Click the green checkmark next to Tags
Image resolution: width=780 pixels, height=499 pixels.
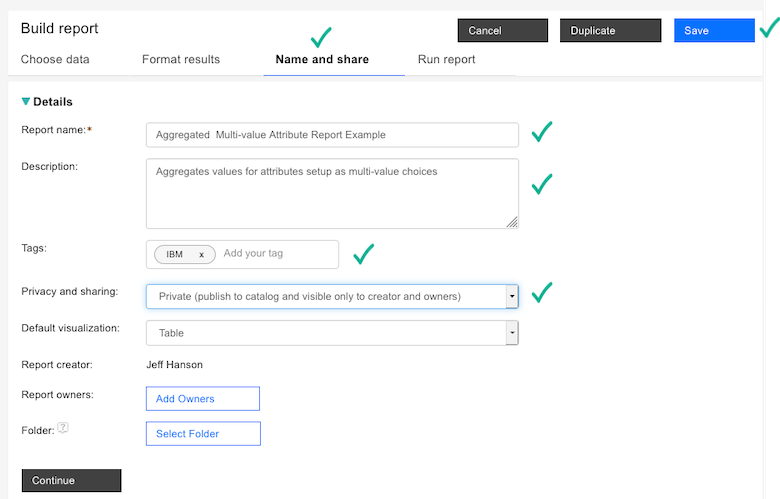pyautogui.click(x=363, y=254)
